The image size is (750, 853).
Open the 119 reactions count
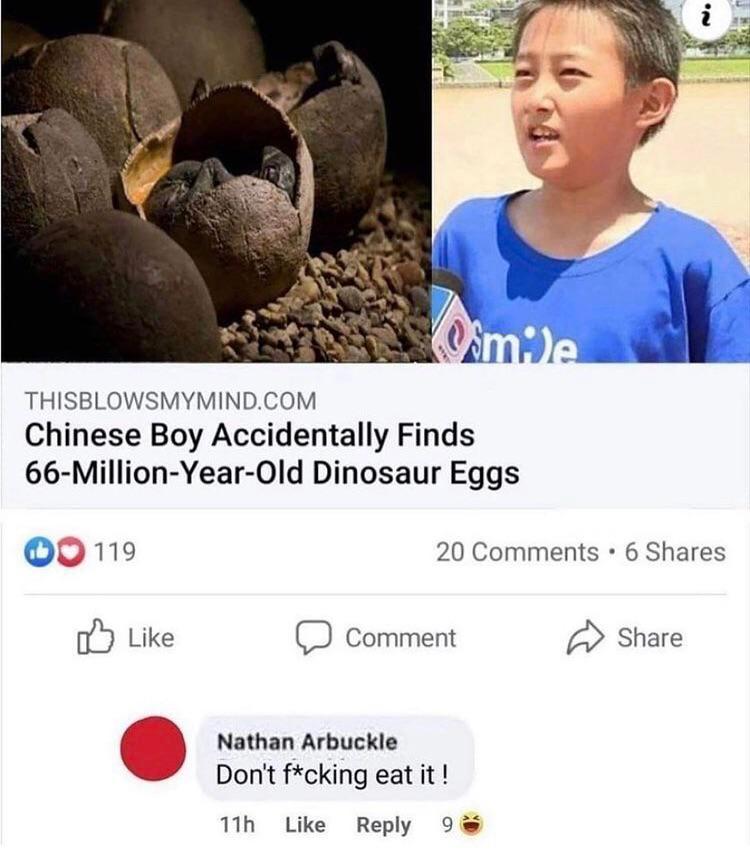tap(115, 552)
